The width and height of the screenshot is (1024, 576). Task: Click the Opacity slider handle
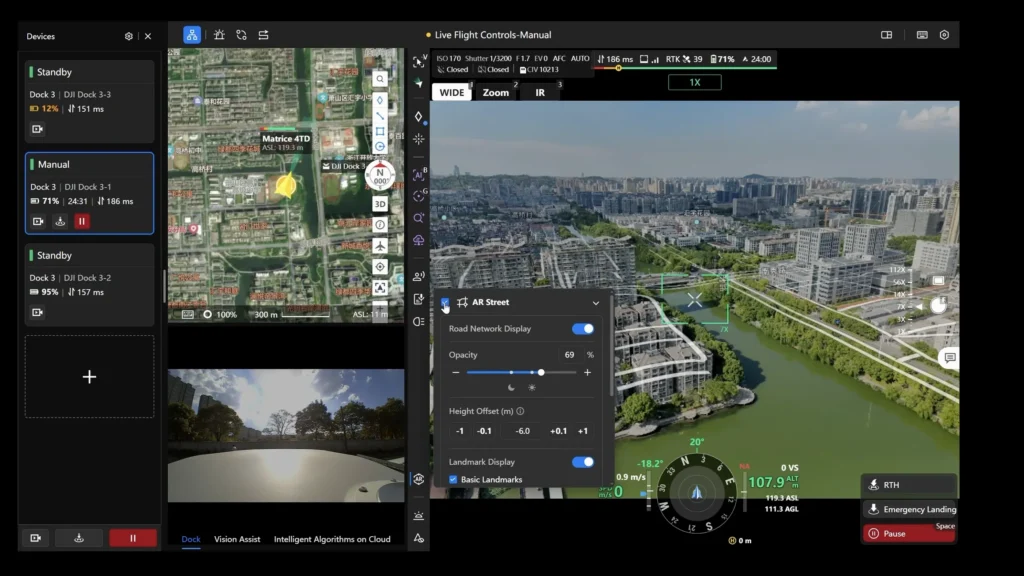[541, 372]
